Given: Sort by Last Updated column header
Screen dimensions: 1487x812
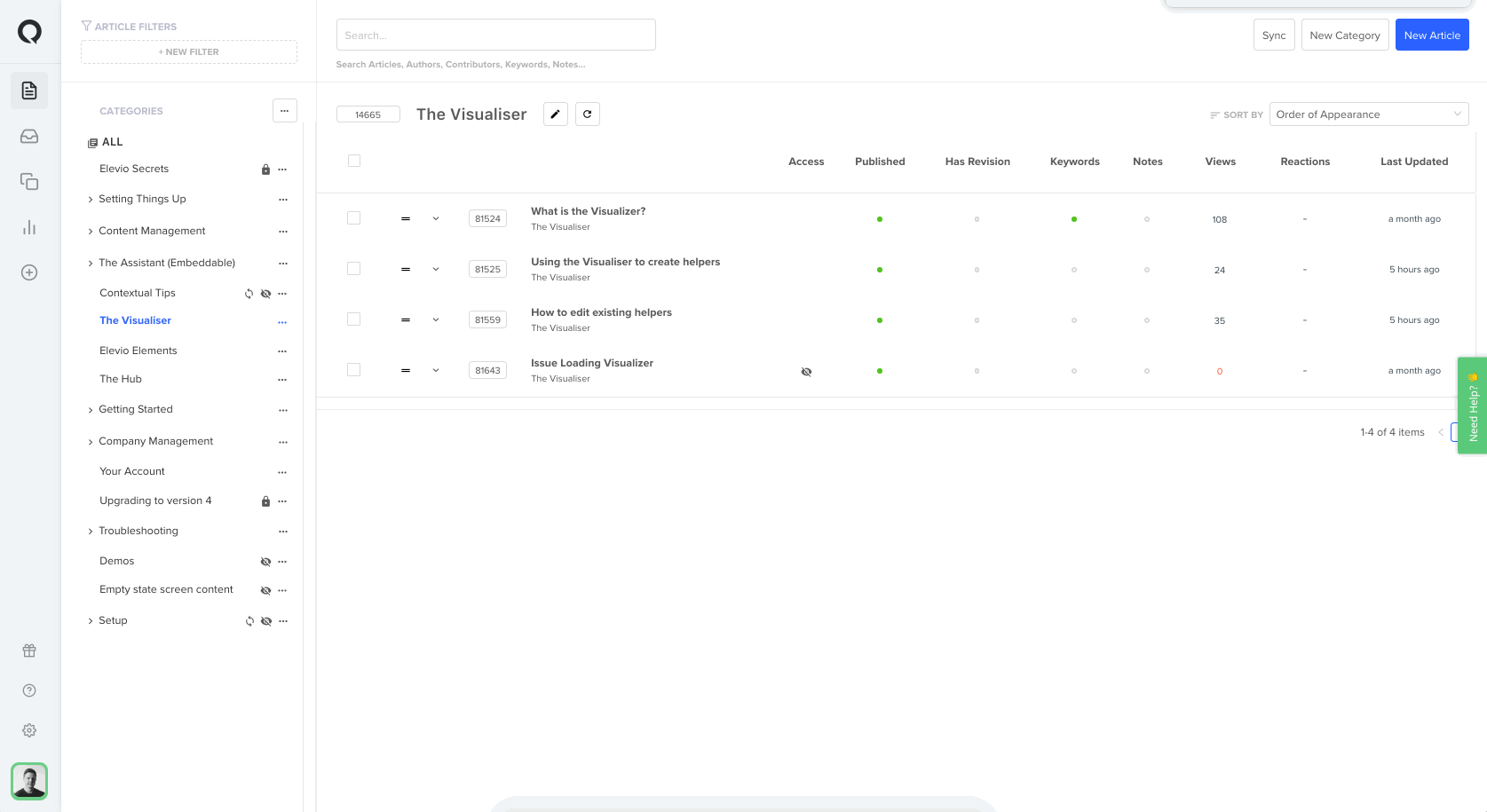Looking at the screenshot, I should (x=1414, y=162).
